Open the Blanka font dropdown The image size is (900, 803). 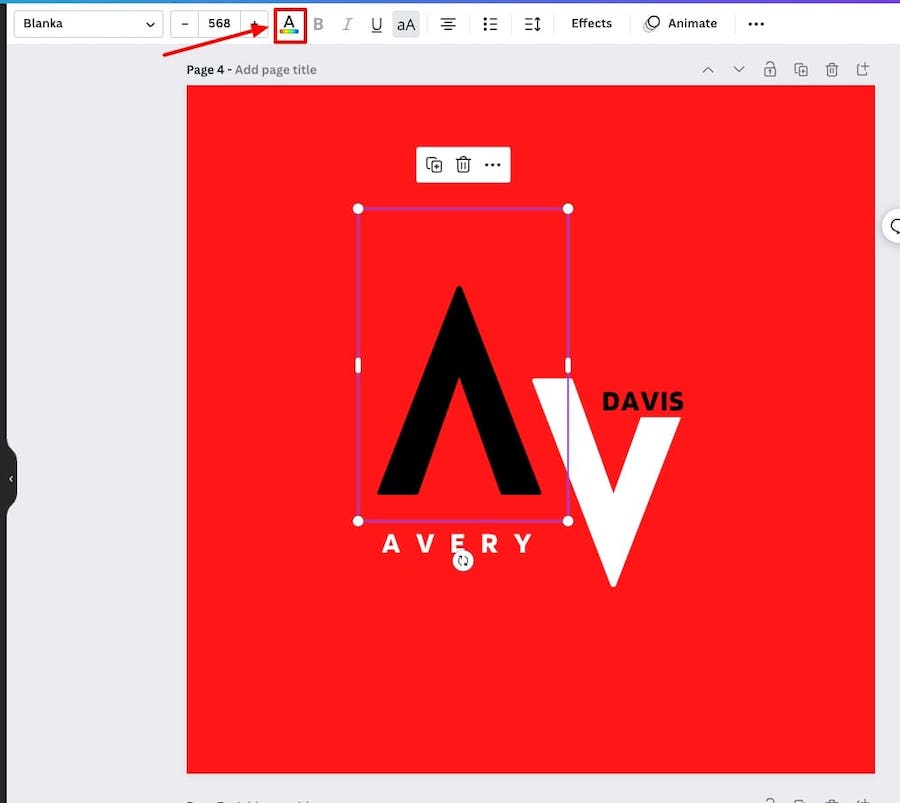89,24
